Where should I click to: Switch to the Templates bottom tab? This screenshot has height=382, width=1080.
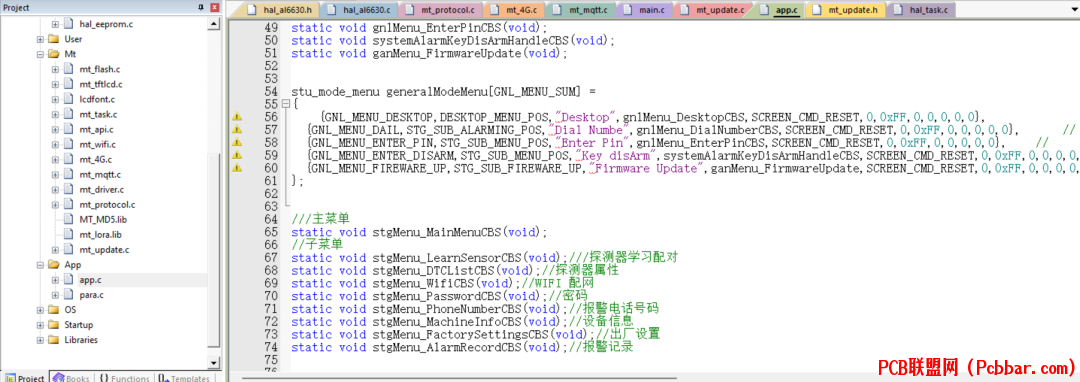(x=183, y=378)
